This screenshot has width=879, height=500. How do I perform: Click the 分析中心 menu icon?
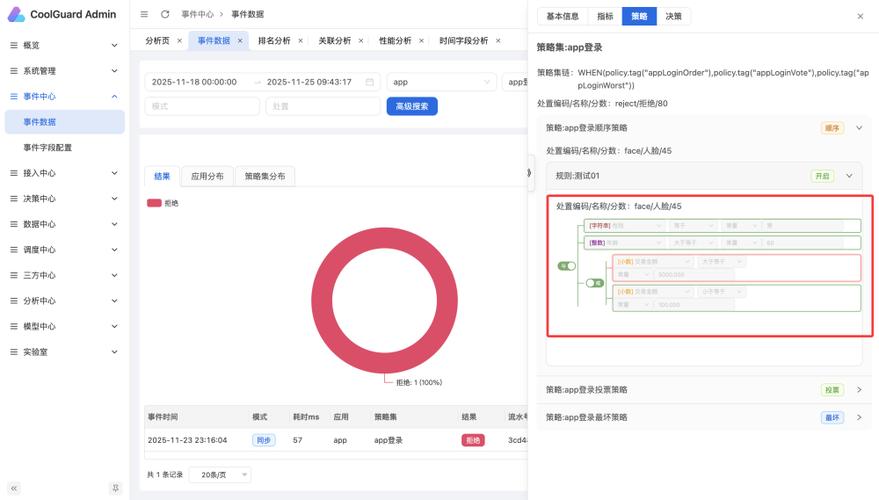coord(14,301)
